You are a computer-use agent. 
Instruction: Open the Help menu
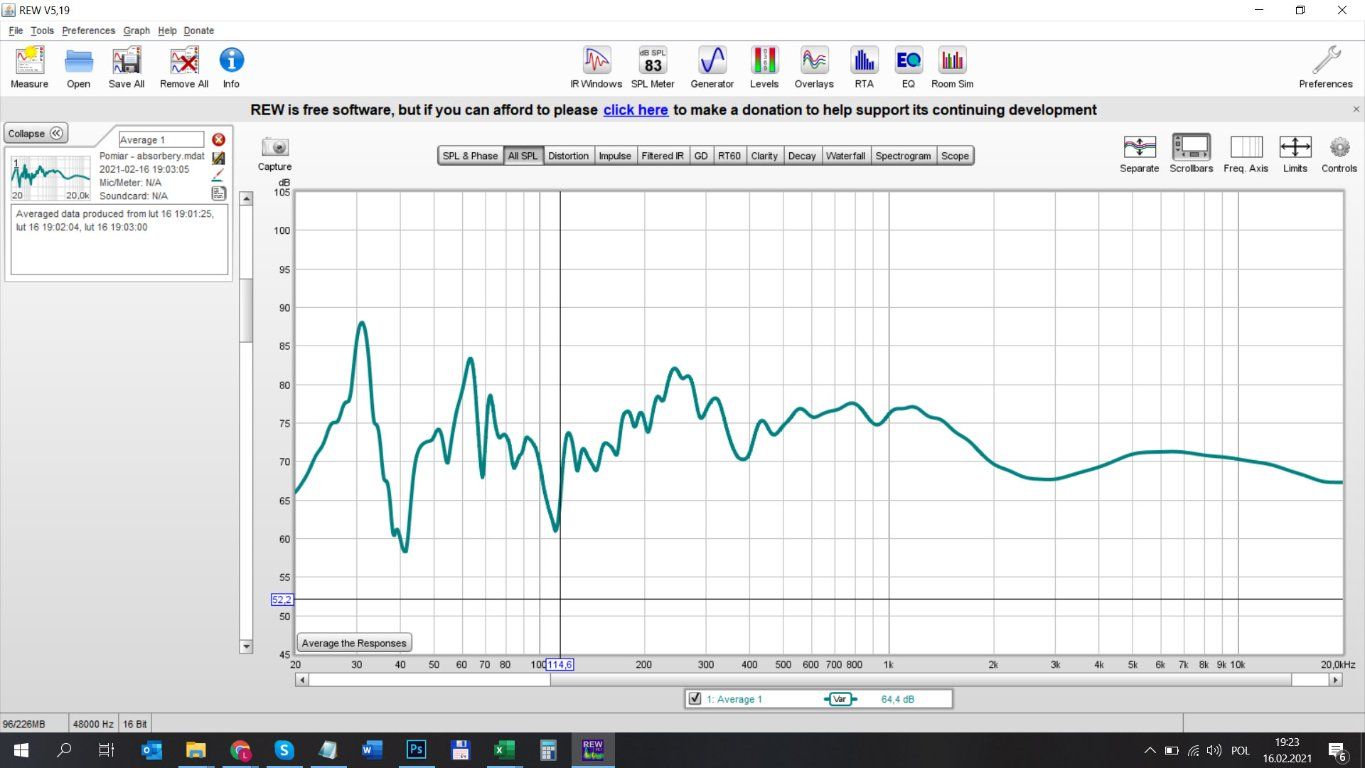coord(167,31)
